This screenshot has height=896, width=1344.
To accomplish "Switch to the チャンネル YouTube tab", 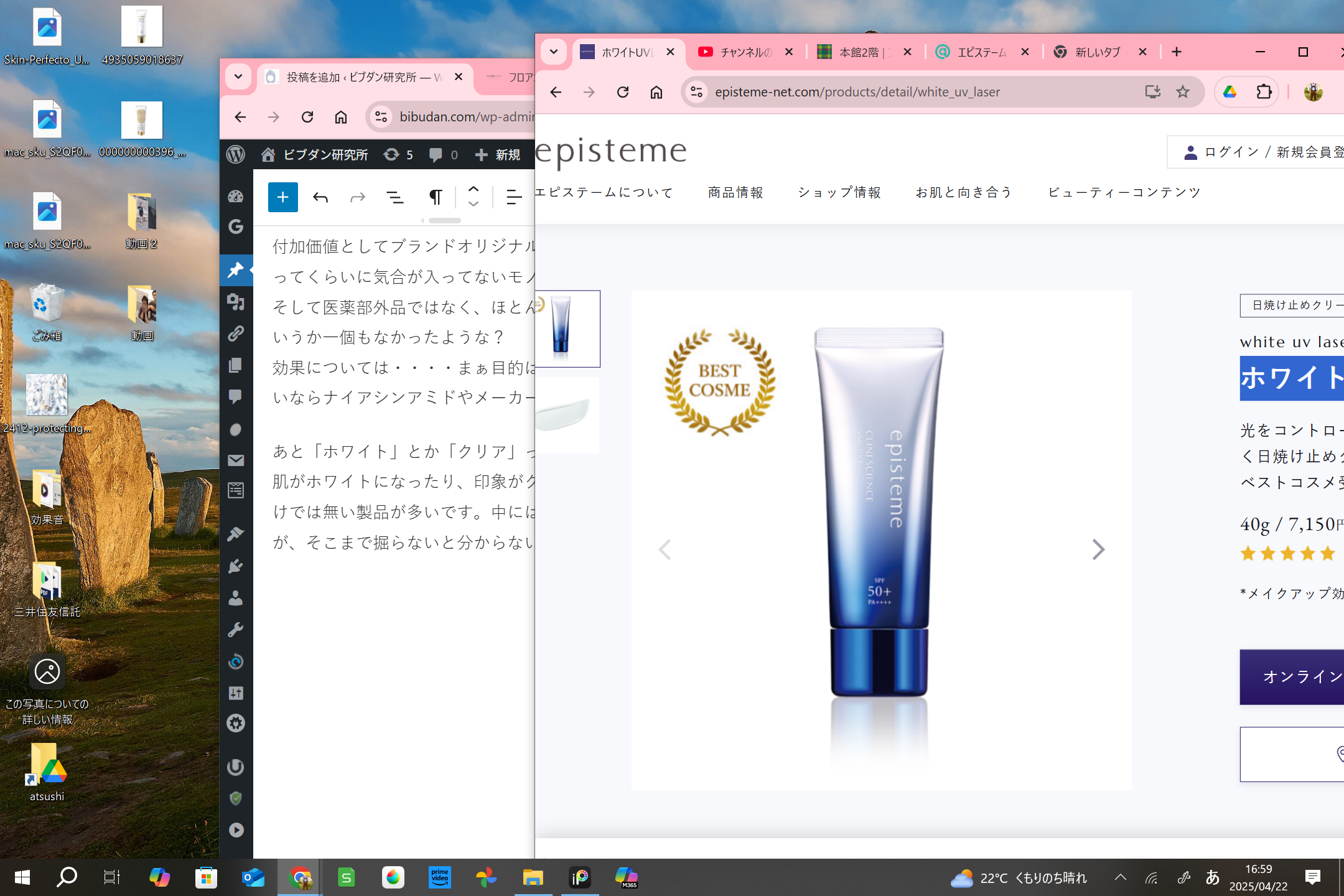I will [x=745, y=52].
